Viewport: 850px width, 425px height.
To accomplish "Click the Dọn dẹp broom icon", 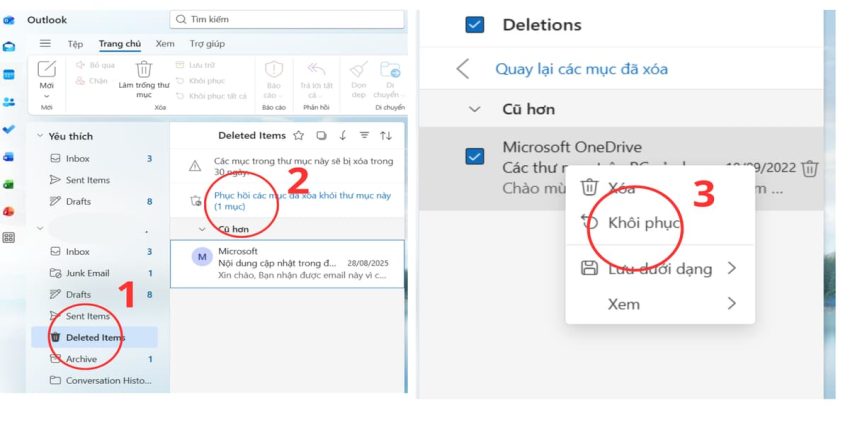I will click(x=359, y=69).
